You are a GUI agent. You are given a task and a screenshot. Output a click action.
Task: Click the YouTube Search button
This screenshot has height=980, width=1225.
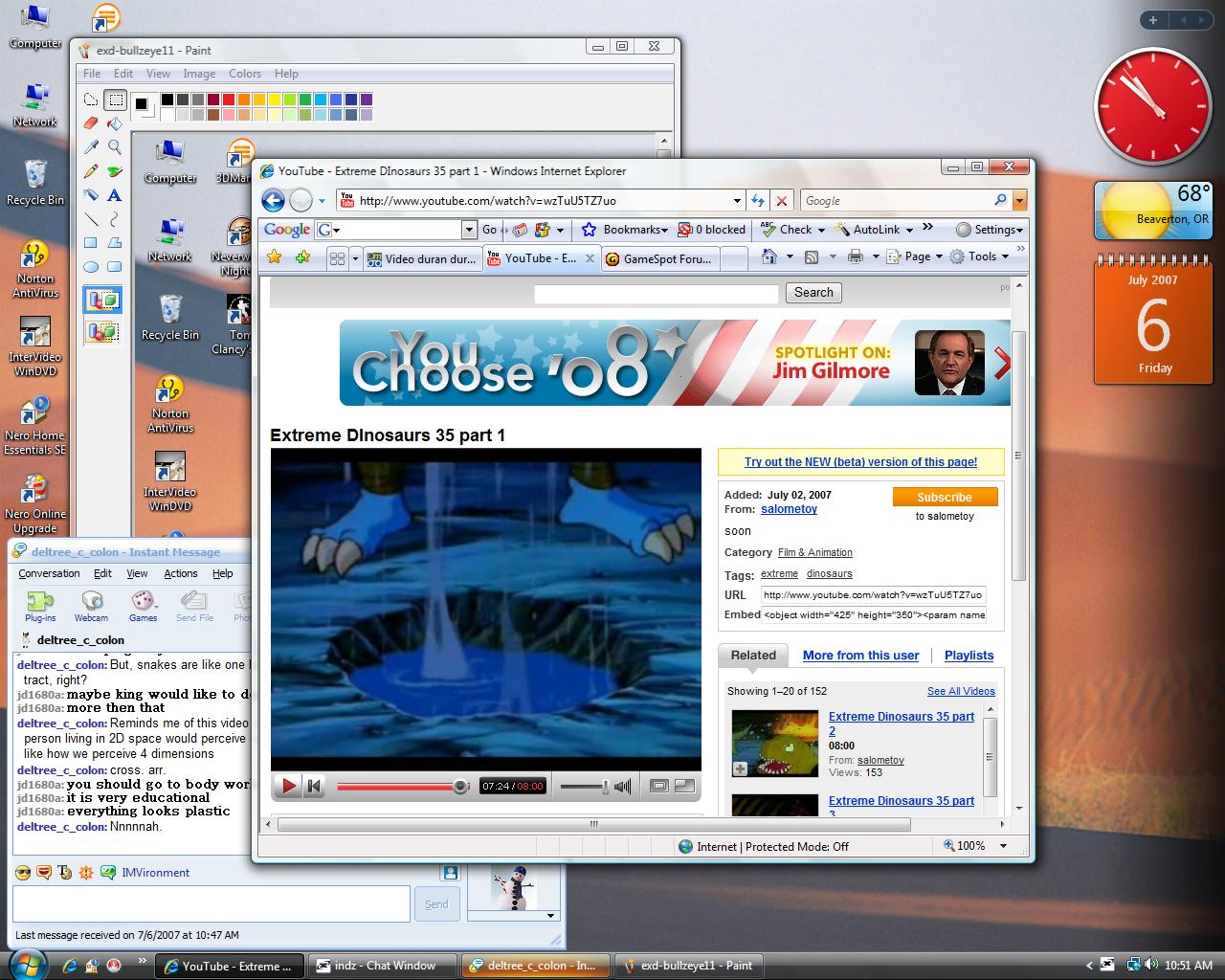[x=813, y=293]
